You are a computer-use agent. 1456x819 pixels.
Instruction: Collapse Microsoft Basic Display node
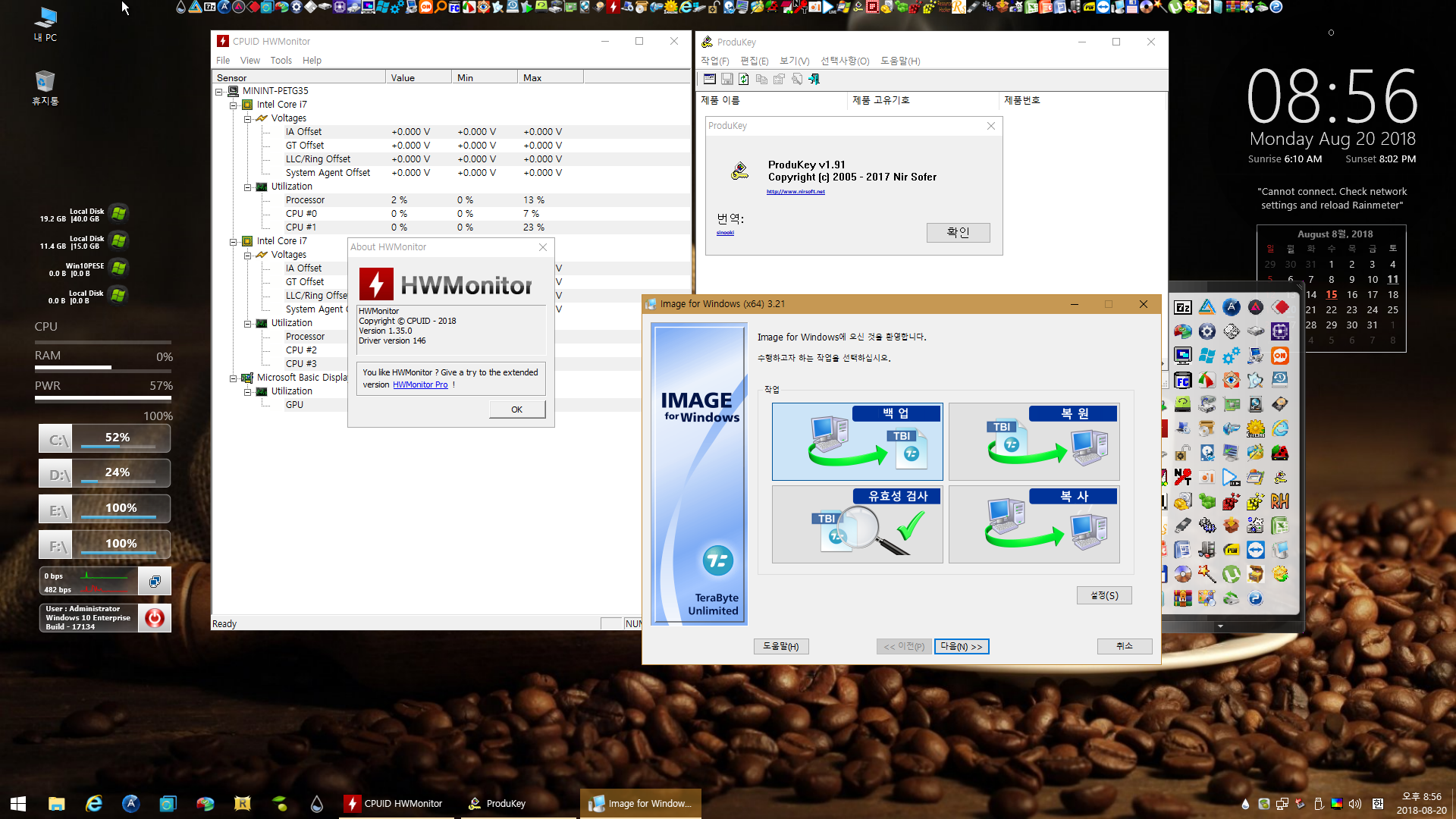[x=234, y=378]
